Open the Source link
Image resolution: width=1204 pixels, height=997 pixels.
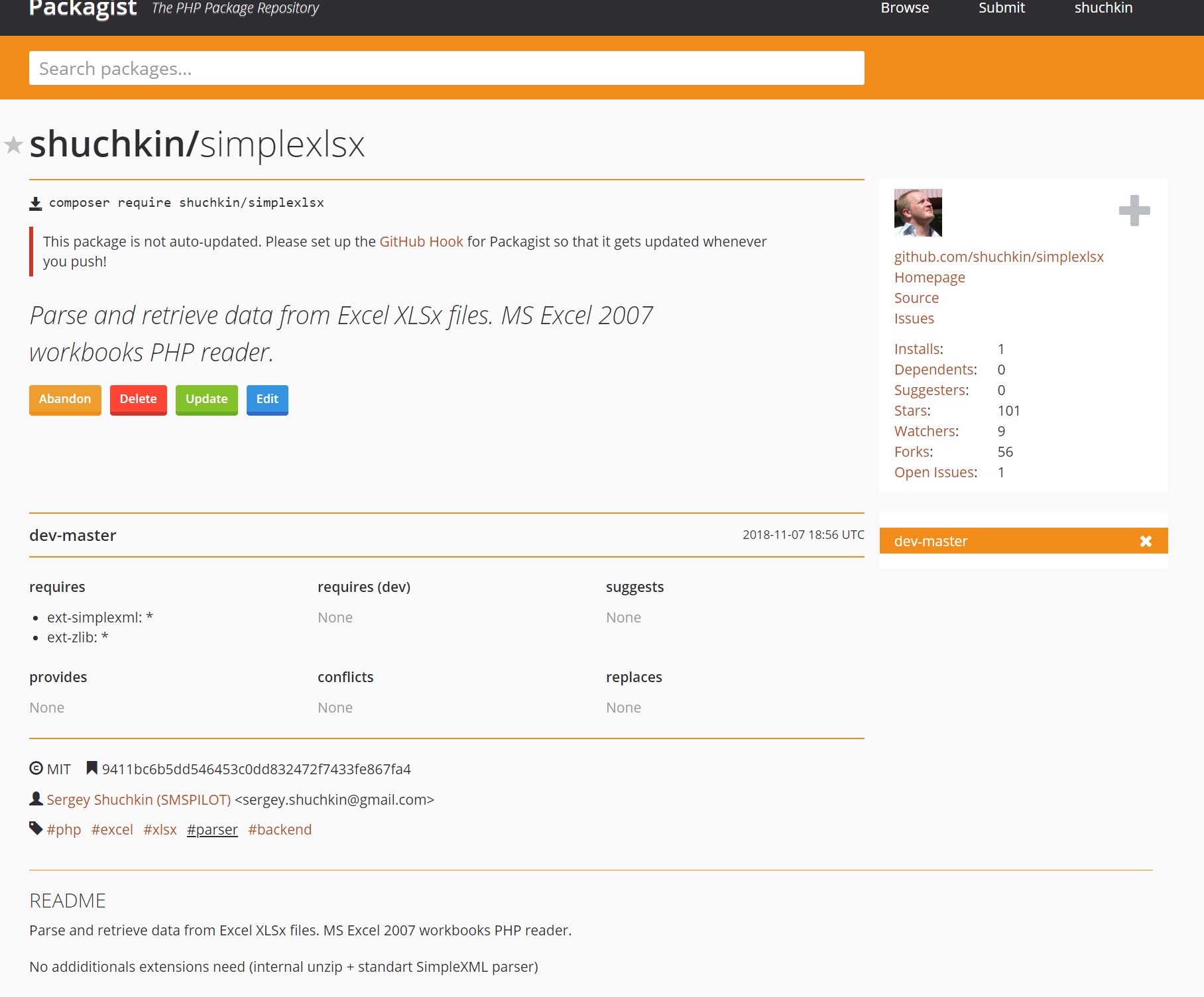pos(916,298)
